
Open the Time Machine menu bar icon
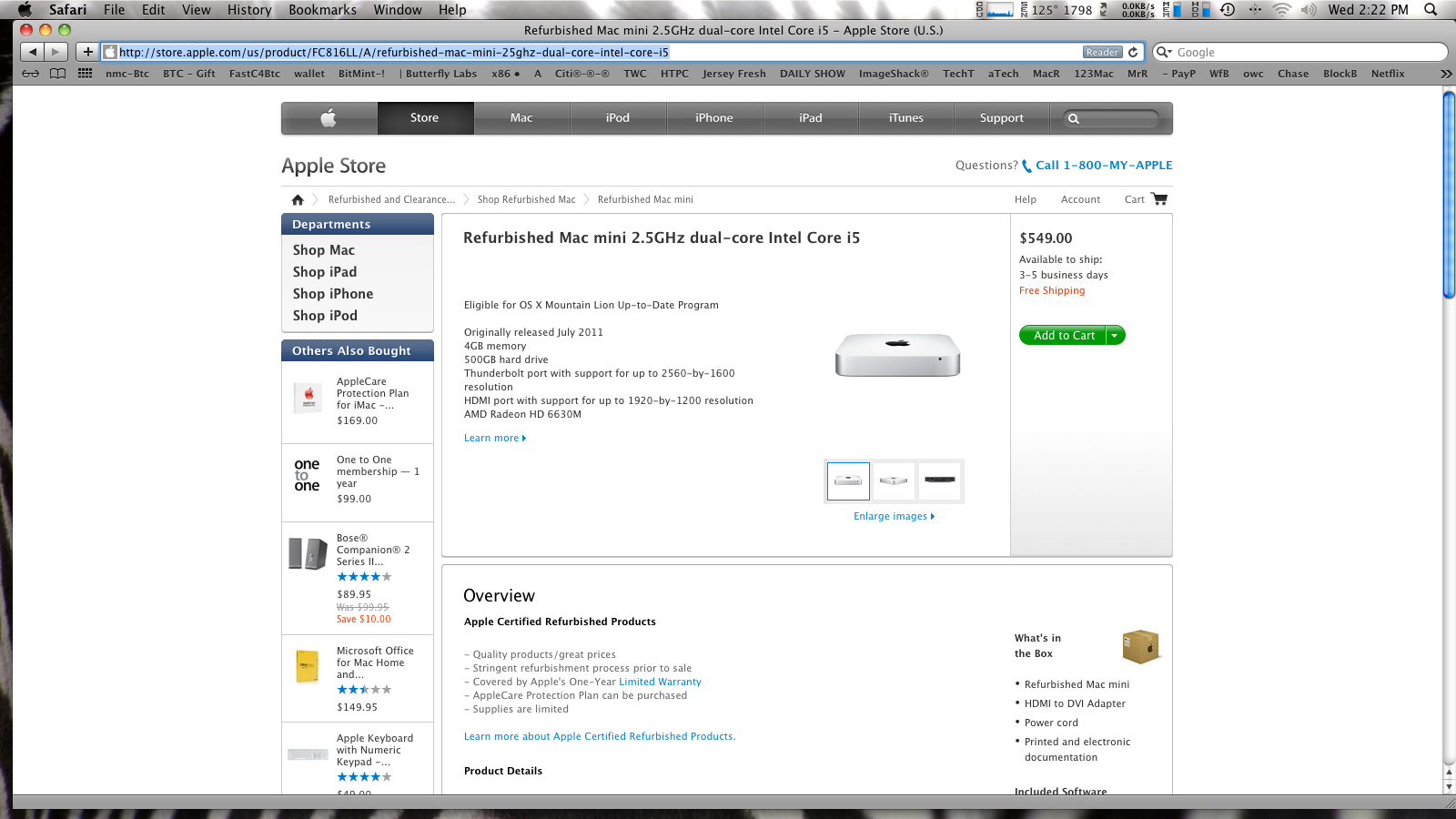coord(1228,9)
